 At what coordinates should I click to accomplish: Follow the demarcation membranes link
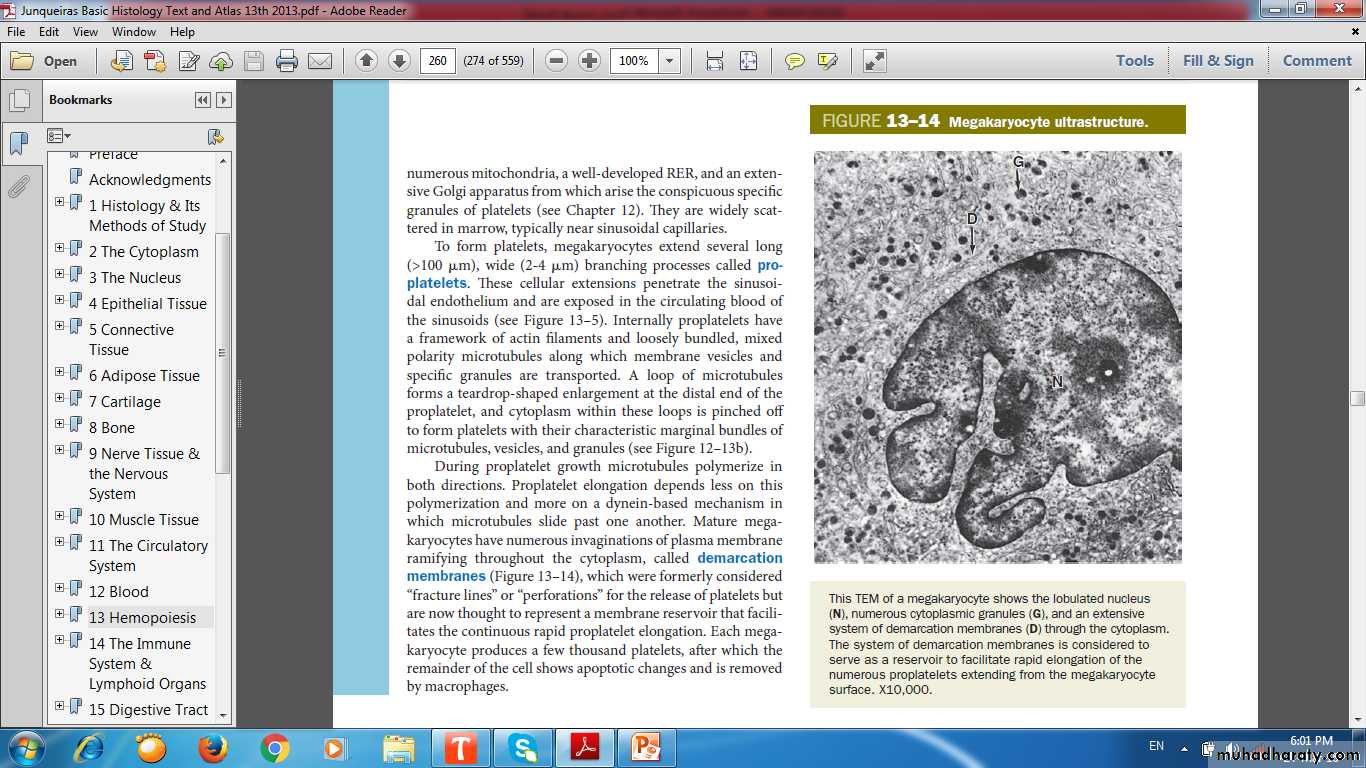(739, 558)
